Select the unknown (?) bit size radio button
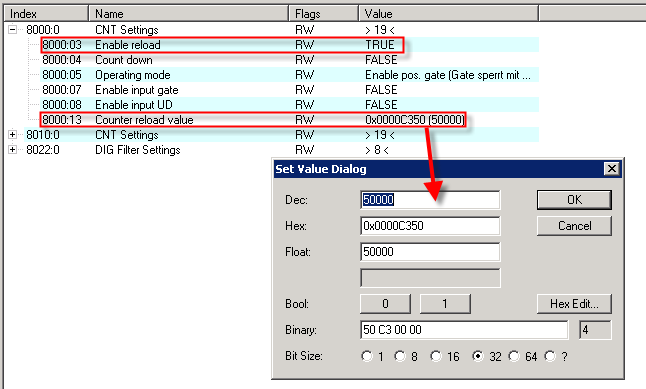This screenshot has width=646, height=389. [x=550, y=356]
